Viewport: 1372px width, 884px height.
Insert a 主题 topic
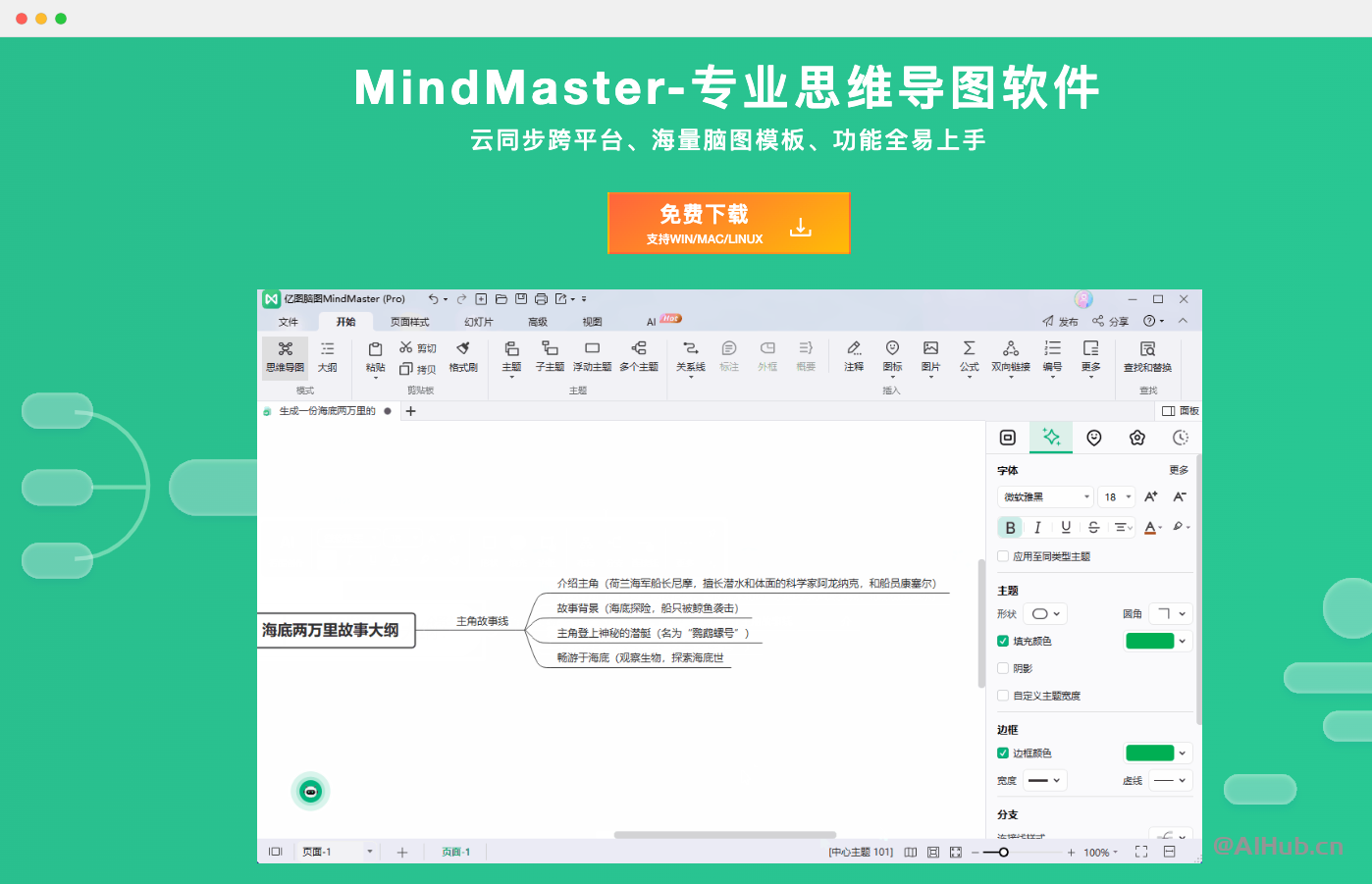(511, 357)
